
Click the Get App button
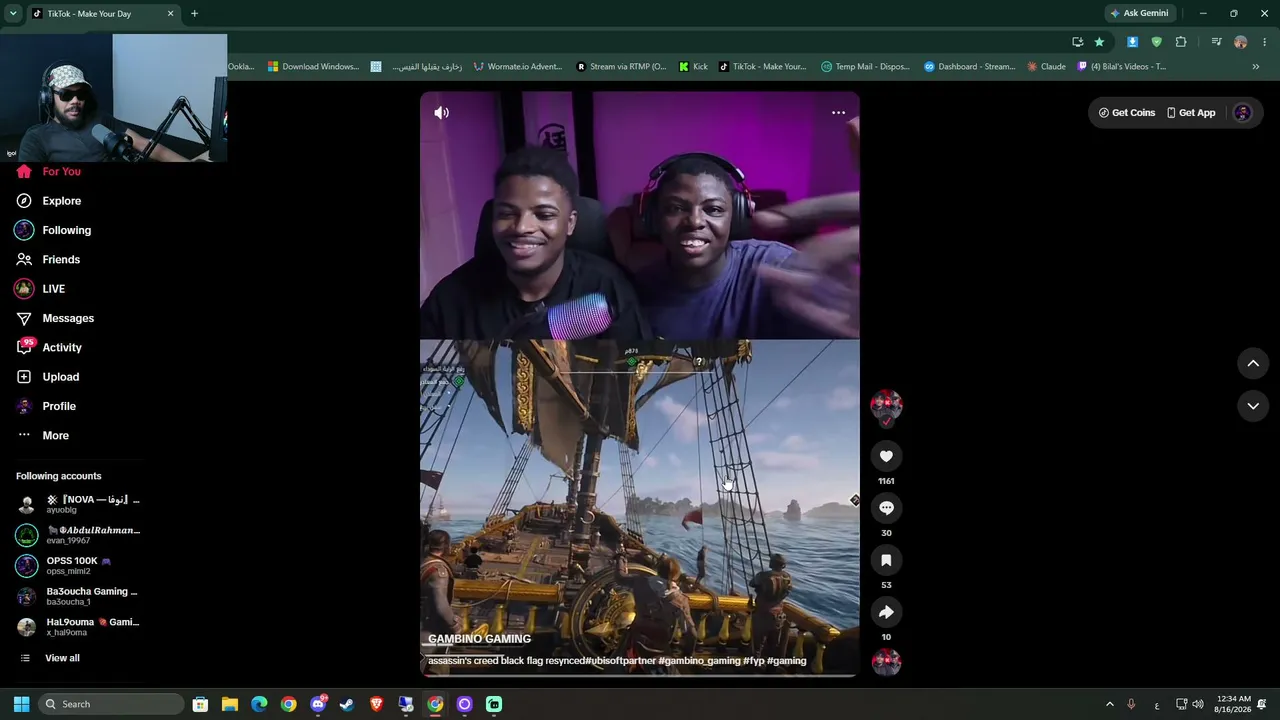click(x=1191, y=113)
